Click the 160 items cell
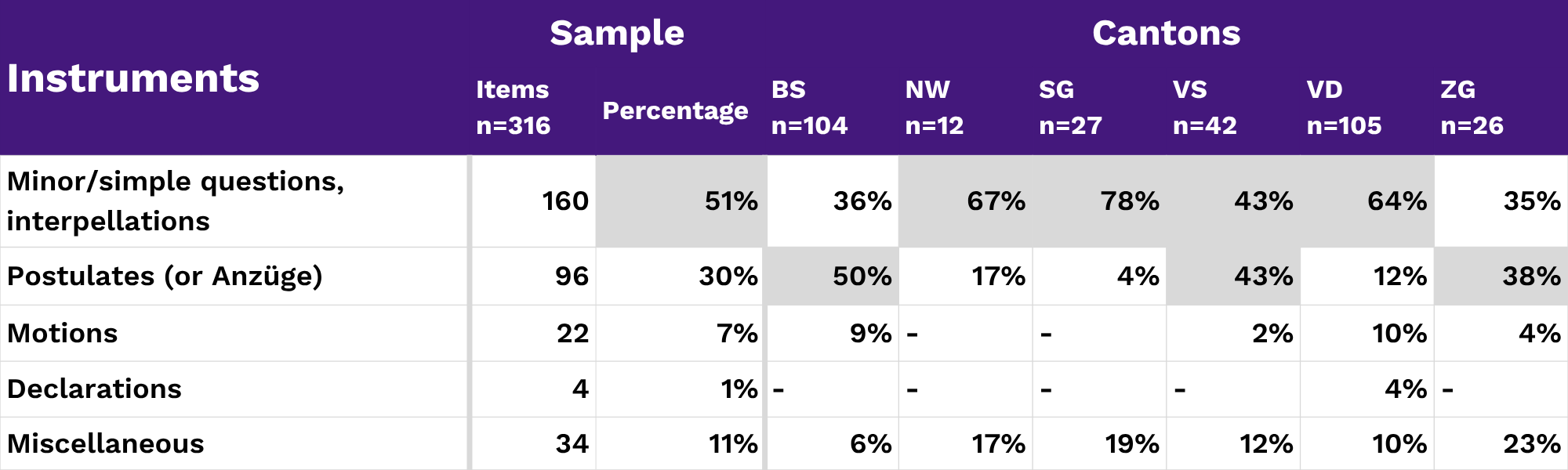Image resolution: width=1568 pixels, height=470 pixels. tap(564, 201)
